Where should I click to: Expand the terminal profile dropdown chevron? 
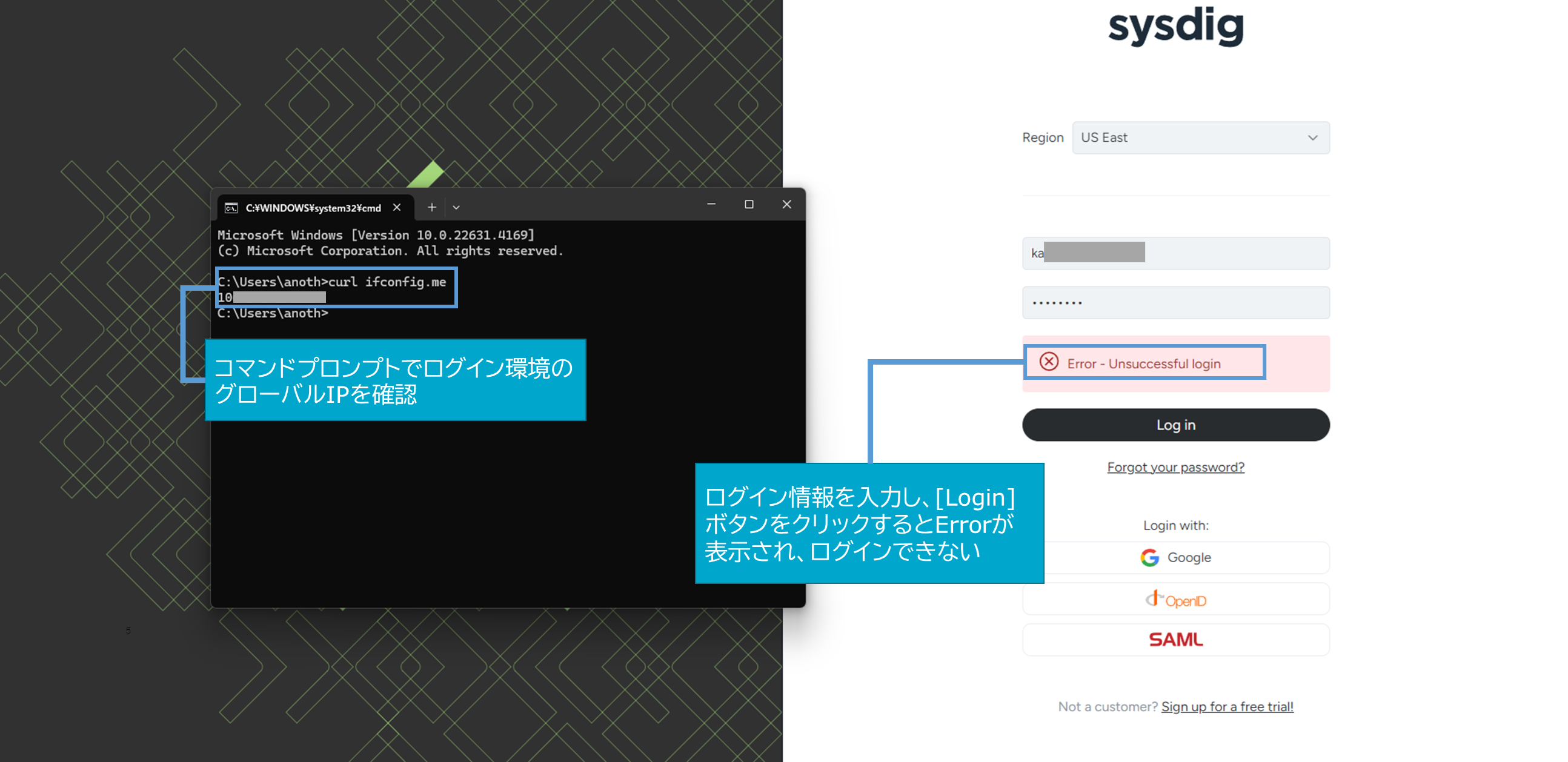[x=456, y=208]
